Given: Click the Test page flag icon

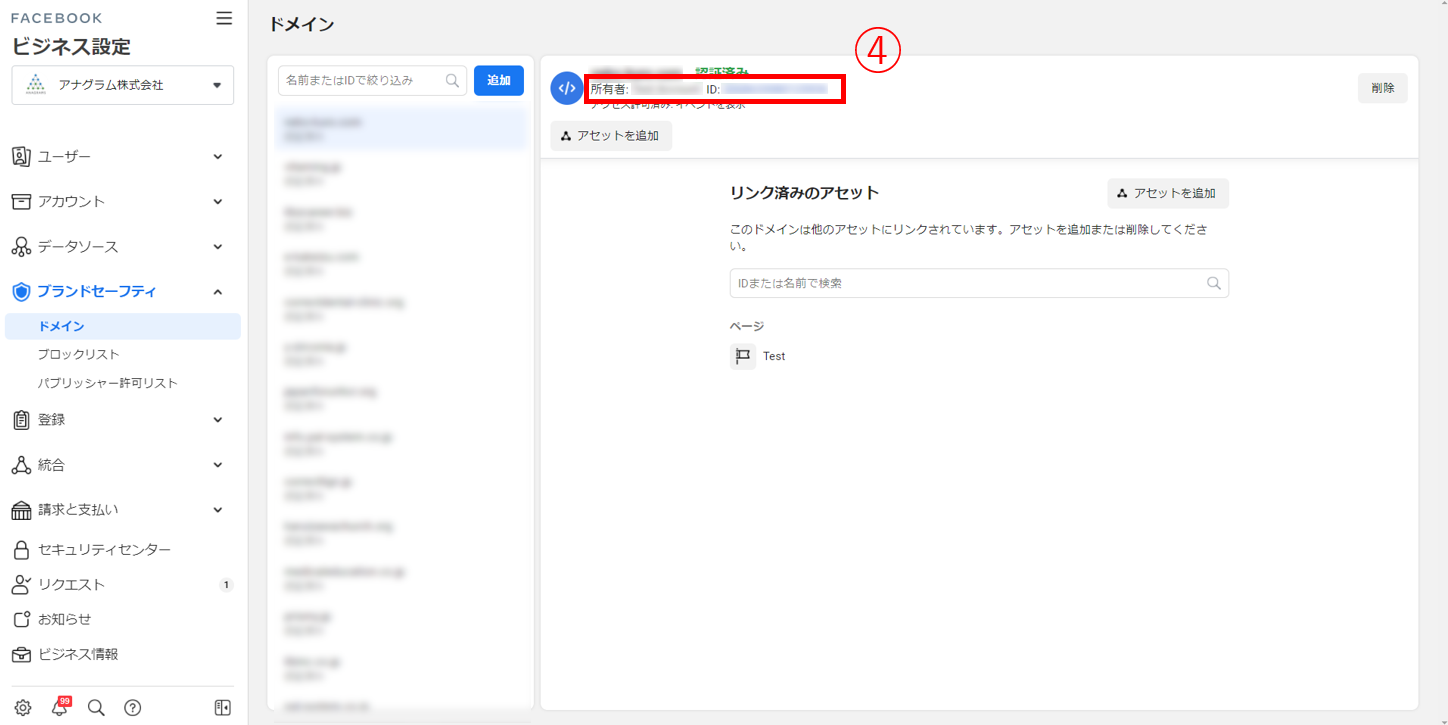Looking at the screenshot, I should 742,356.
